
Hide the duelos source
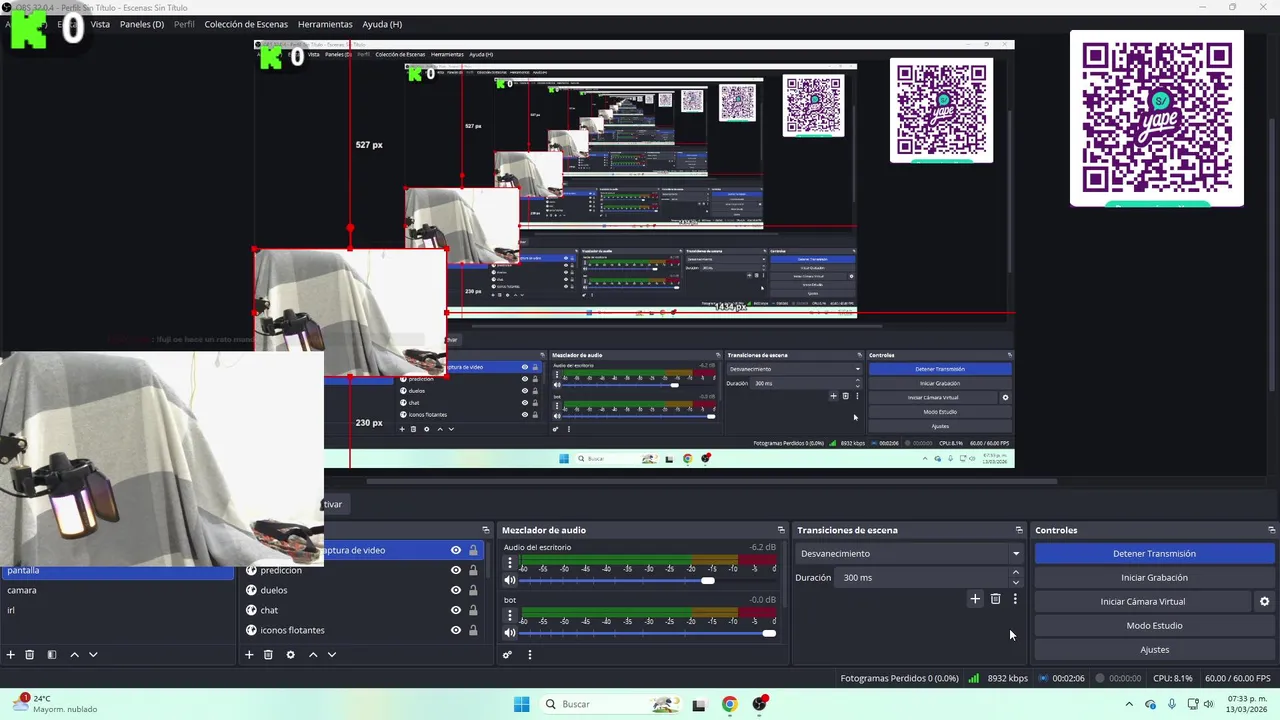(456, 590)
